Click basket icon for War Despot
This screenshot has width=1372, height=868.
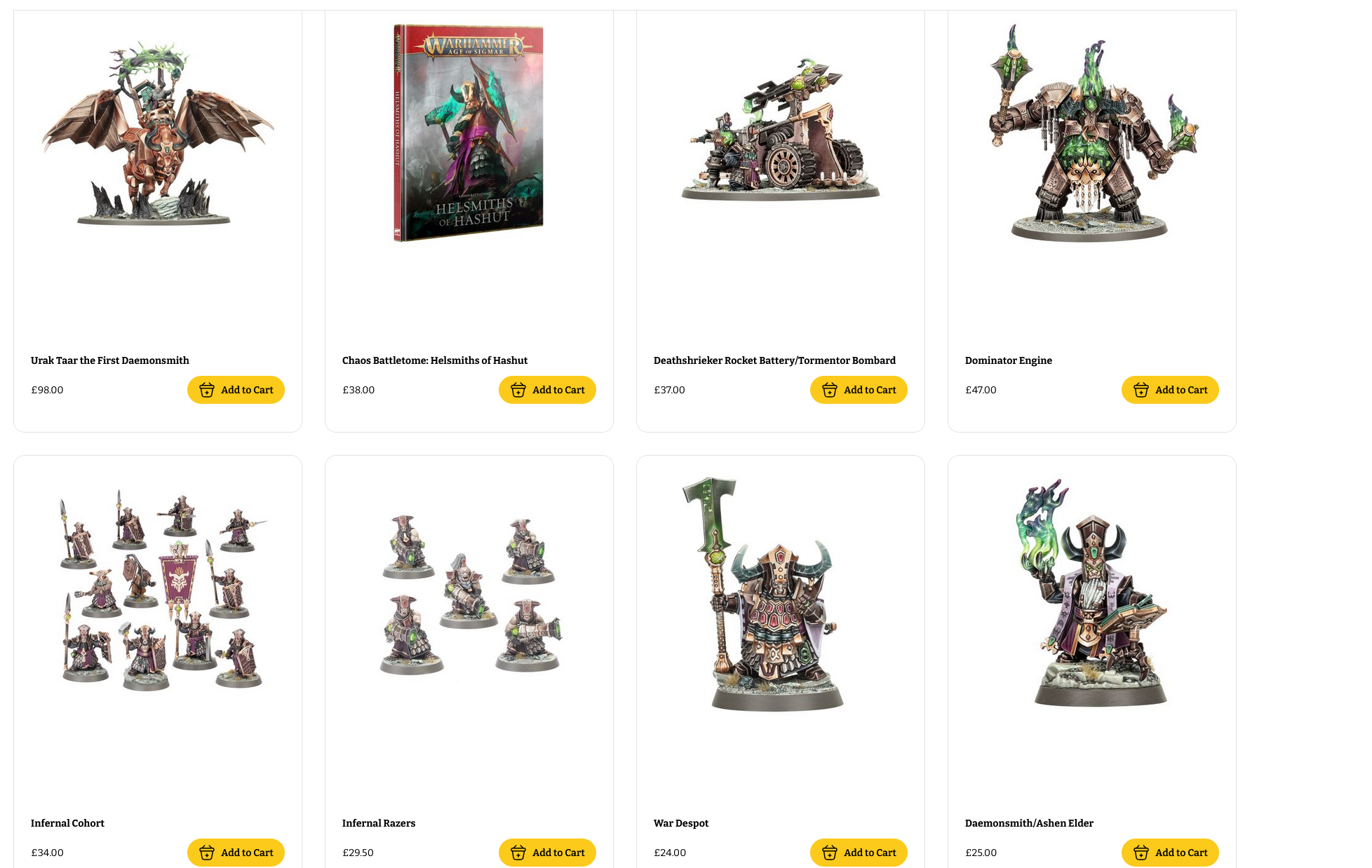pos(830,853)
